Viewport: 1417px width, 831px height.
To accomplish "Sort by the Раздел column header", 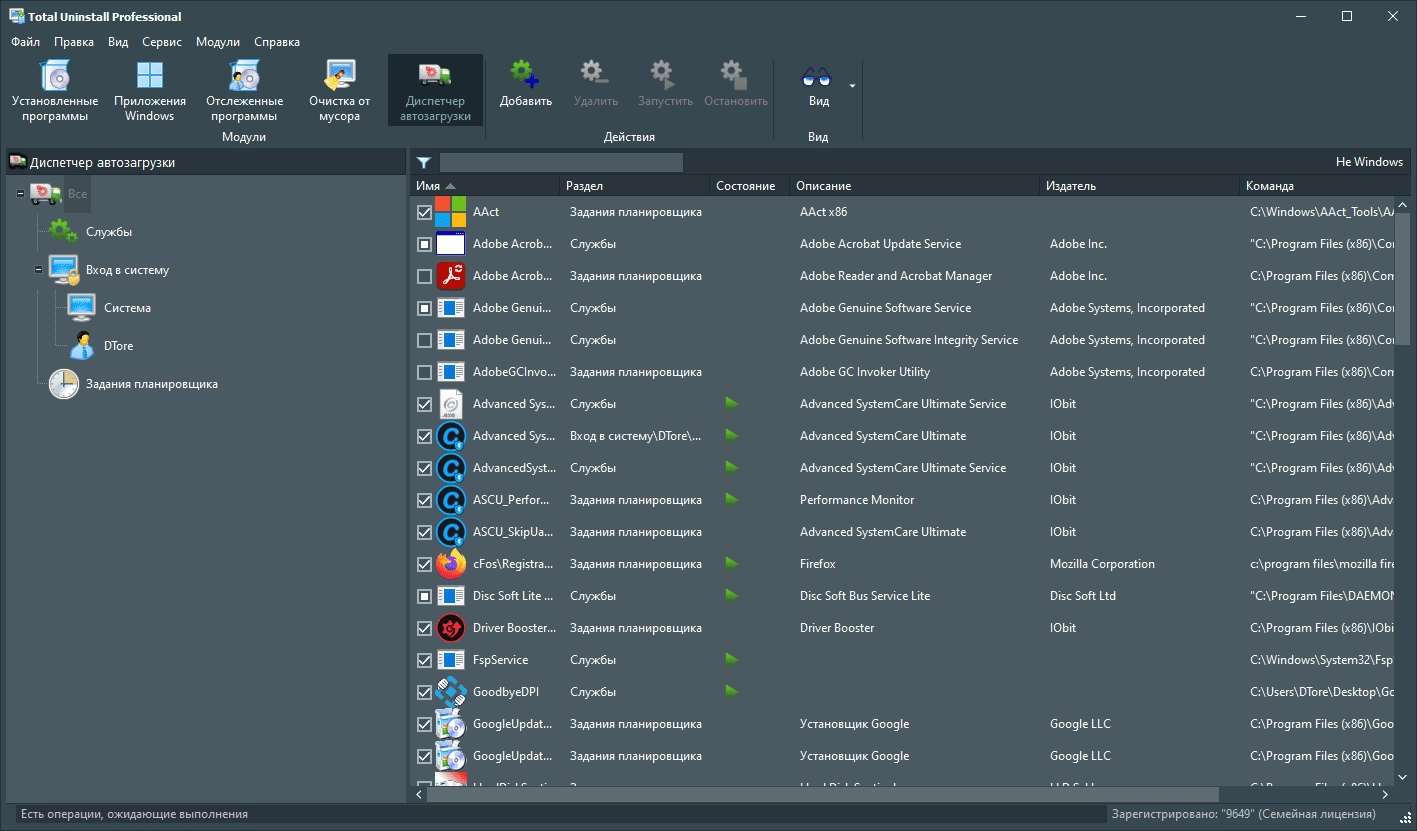I will pyautogui.click(x=634, y=186).
